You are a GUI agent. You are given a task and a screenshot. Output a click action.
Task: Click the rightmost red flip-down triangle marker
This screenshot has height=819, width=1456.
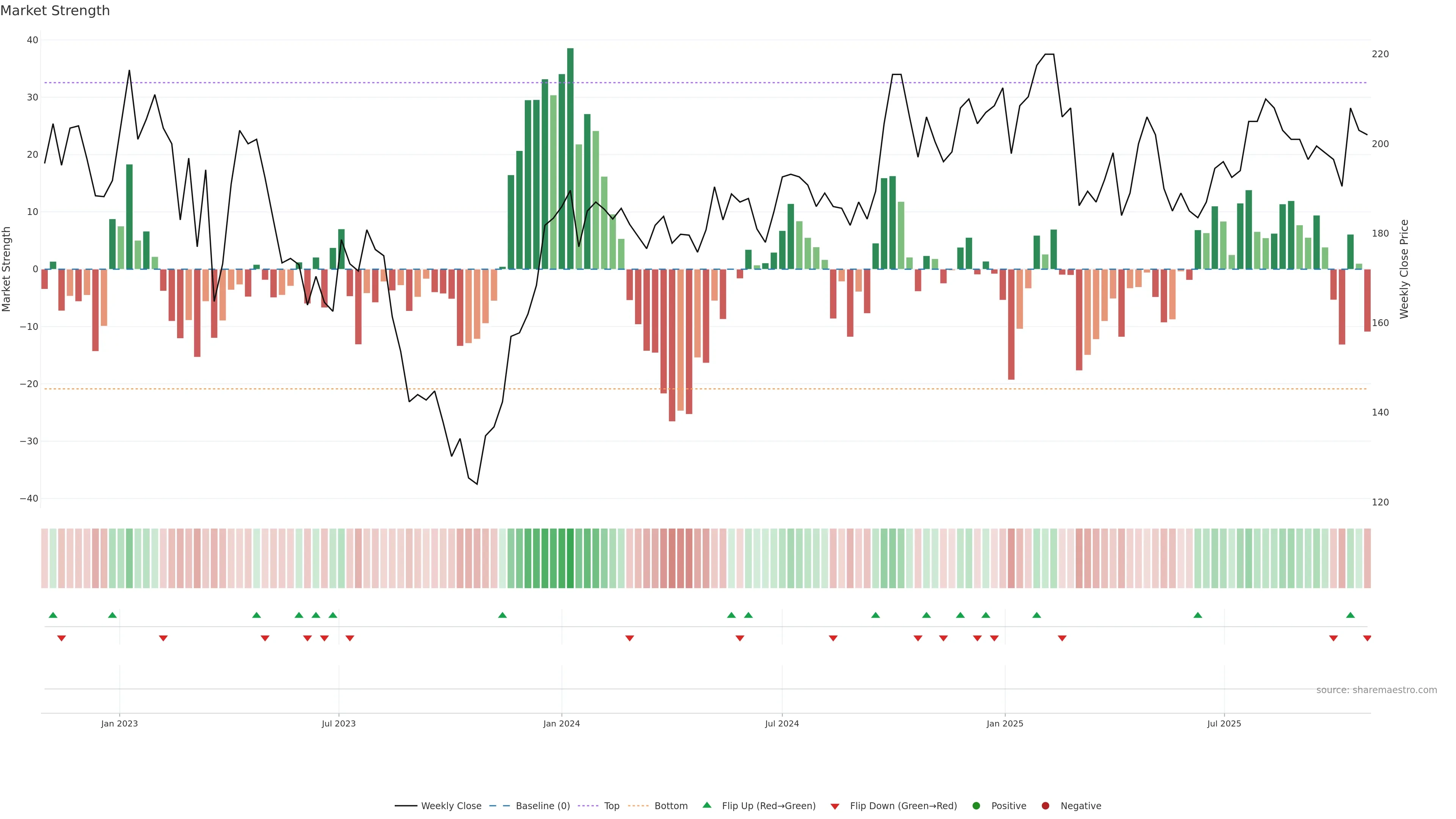click(1367, 638)
